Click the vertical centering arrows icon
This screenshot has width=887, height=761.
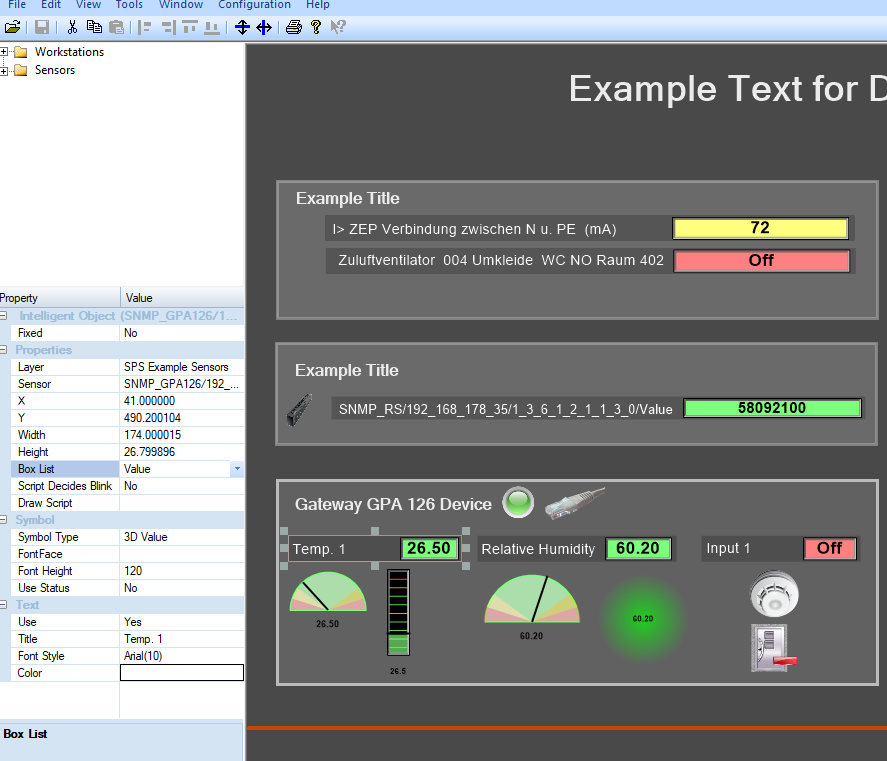(x=242, y=28)
